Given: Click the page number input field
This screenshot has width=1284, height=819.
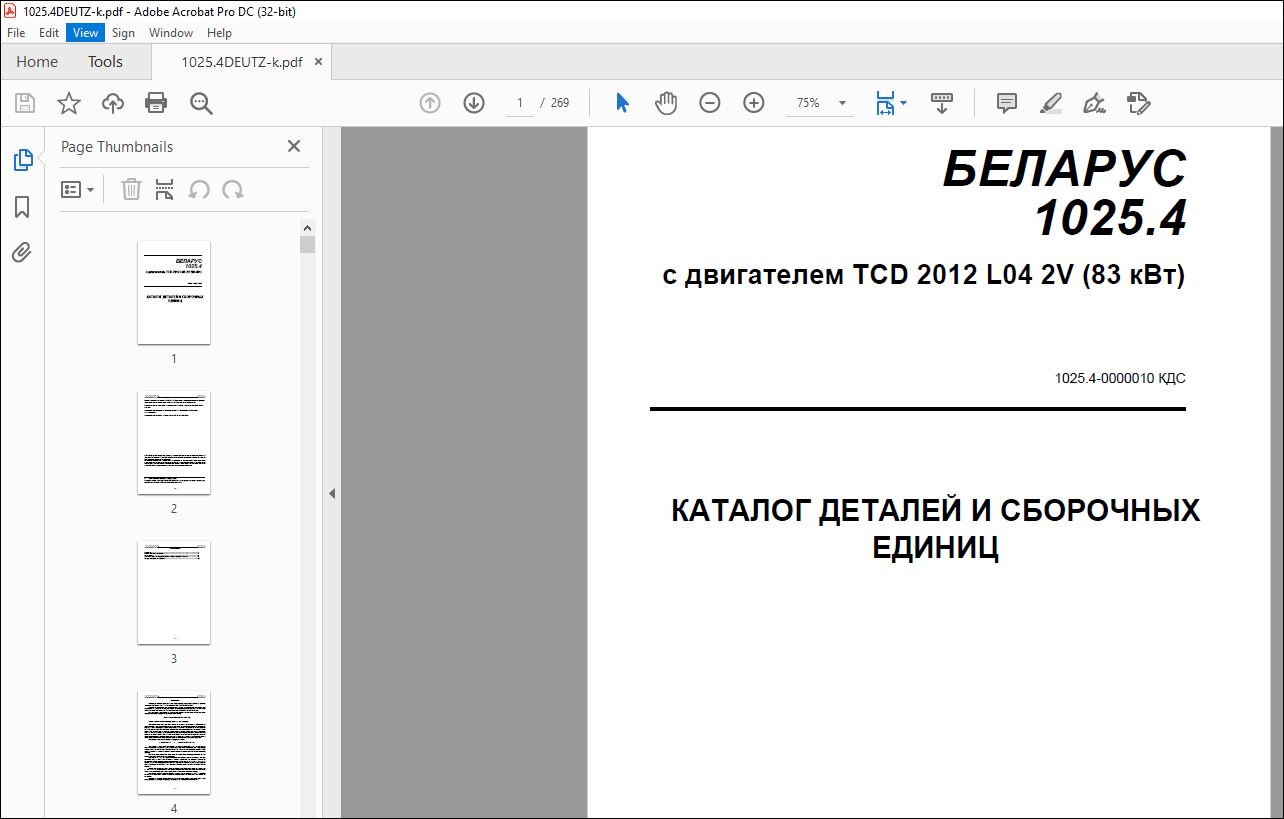Looking at the screenshot, I should pyautogui.click(x=520, y=103).
